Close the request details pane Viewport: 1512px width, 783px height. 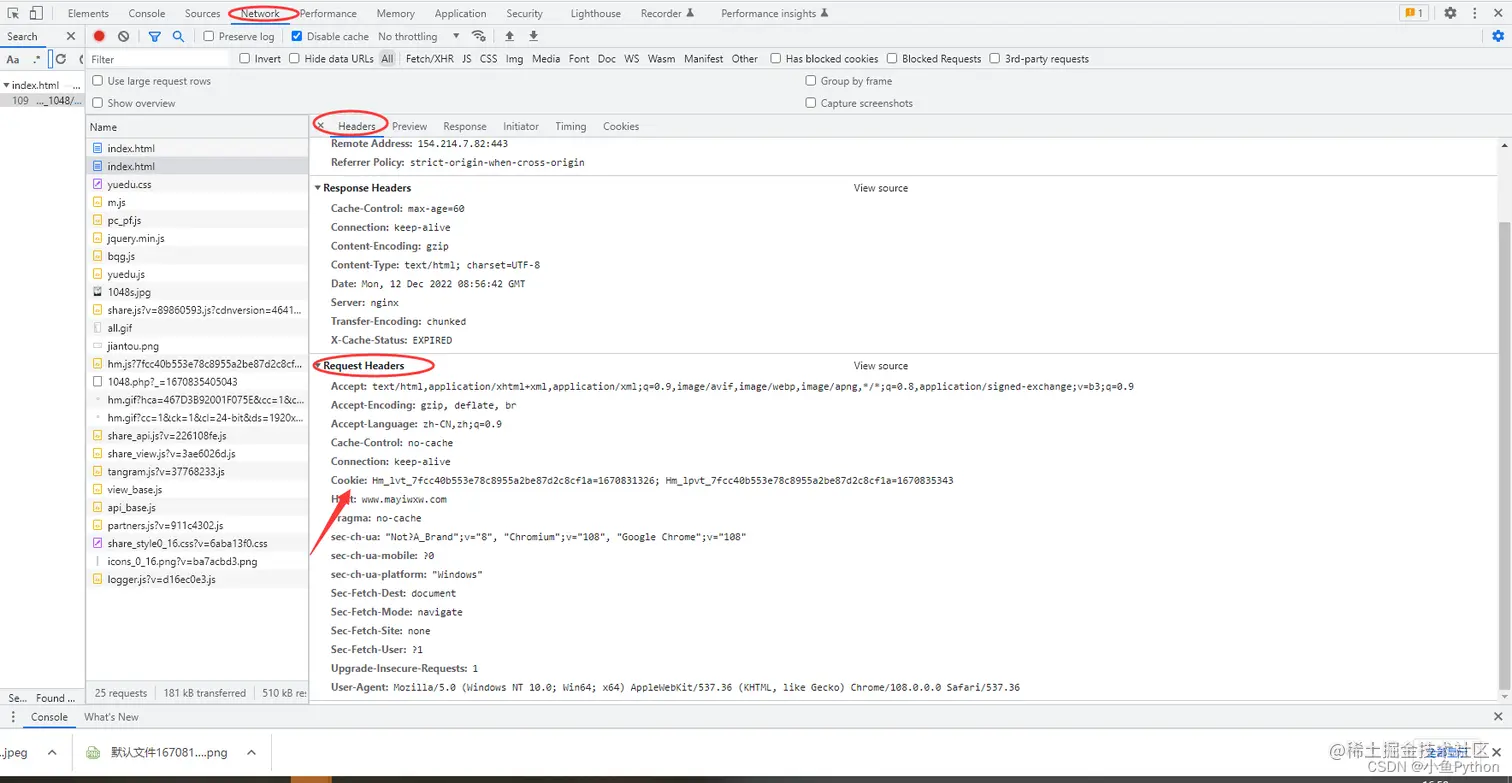320,126
